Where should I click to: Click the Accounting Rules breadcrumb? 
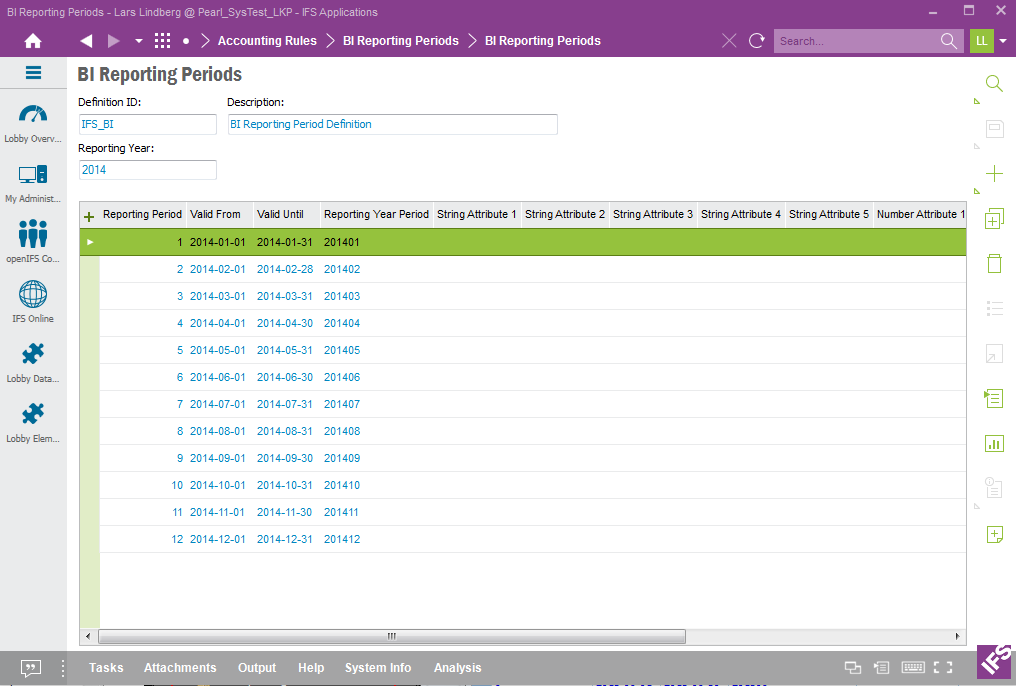267,41
